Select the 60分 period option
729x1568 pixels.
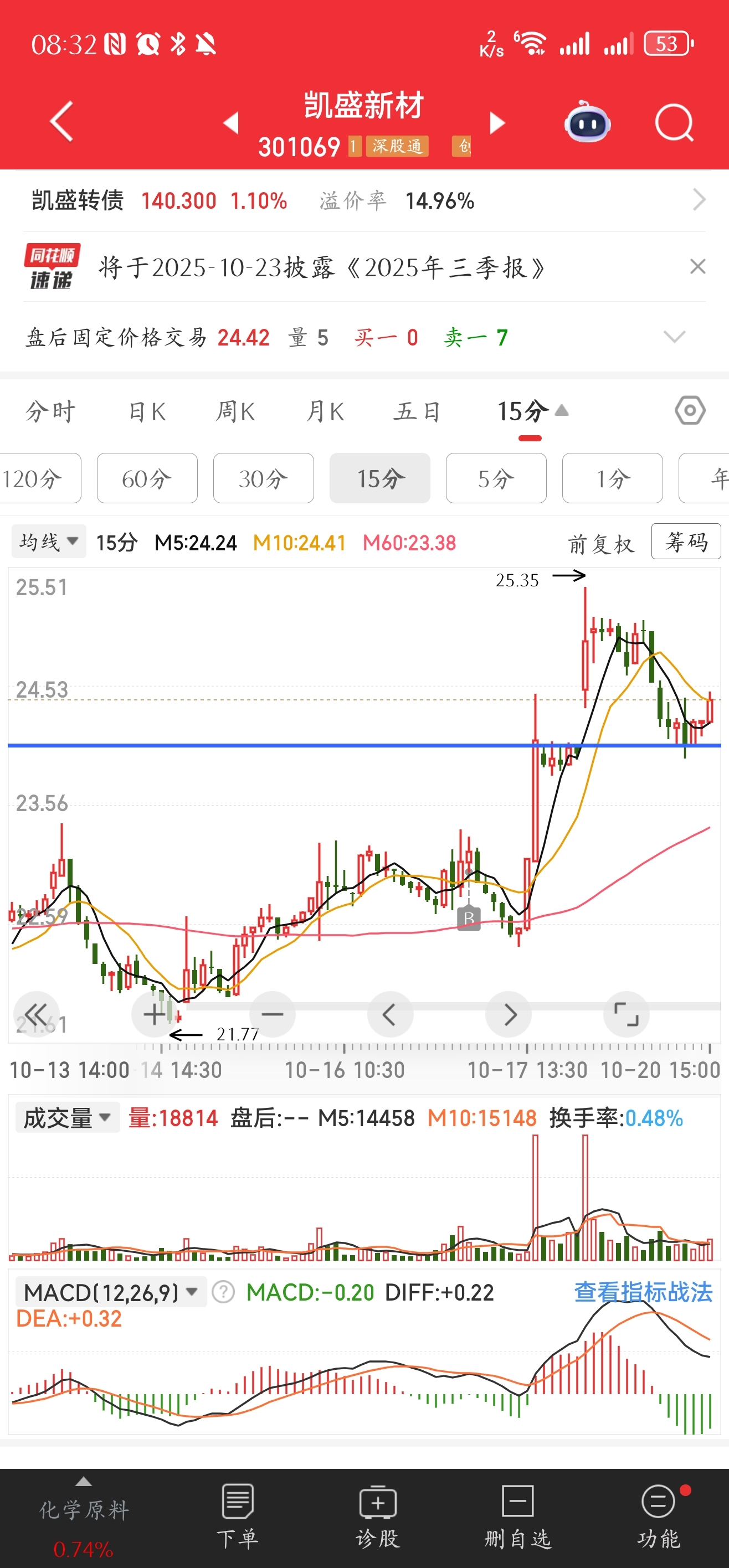pyautogui.click(x=147, y=478)
